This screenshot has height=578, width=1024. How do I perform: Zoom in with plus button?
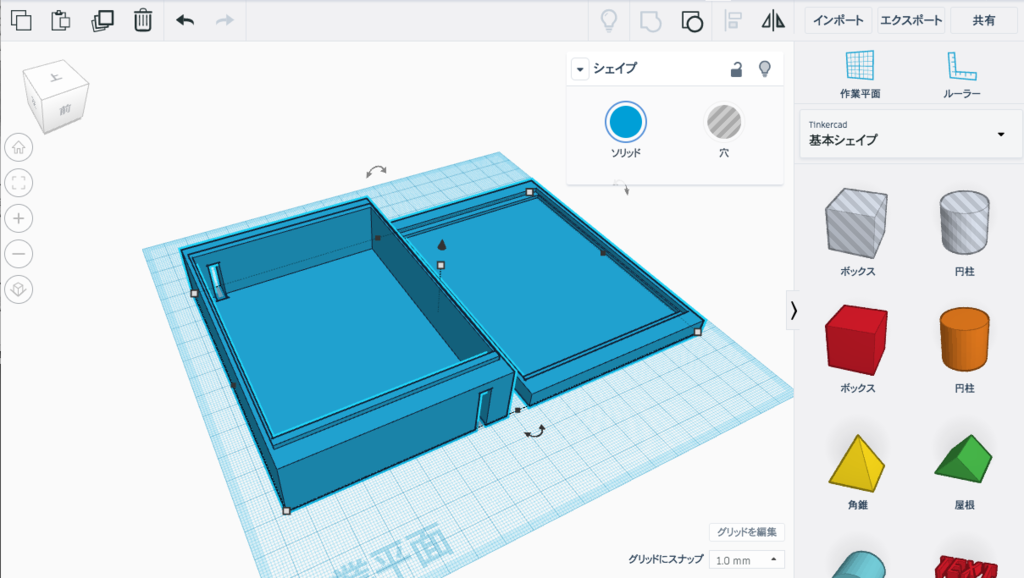(19, 218)
